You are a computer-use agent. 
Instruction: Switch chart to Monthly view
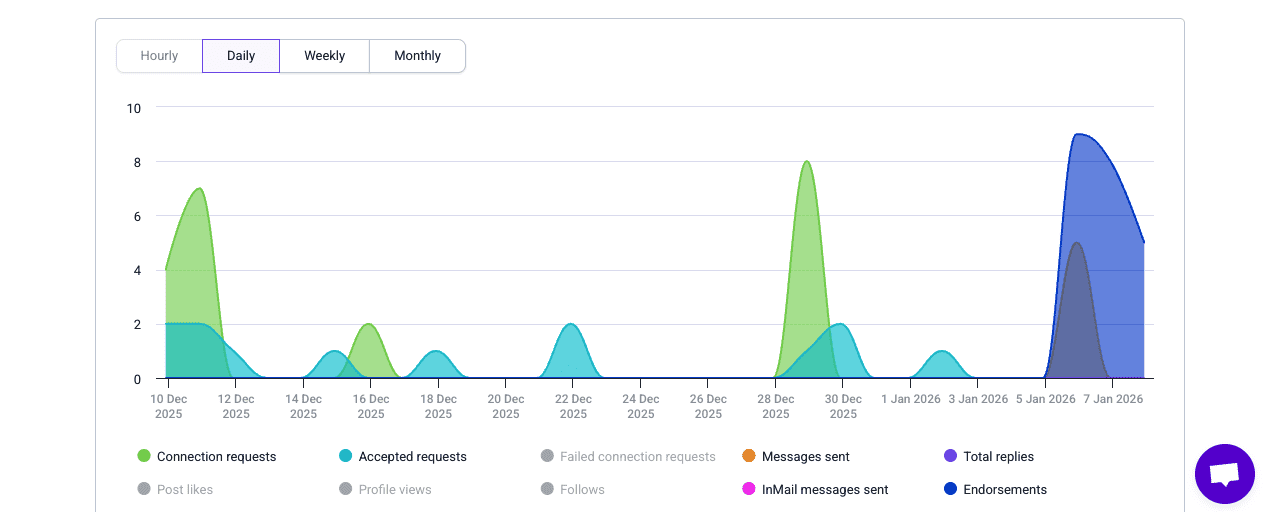coord(417,56)
